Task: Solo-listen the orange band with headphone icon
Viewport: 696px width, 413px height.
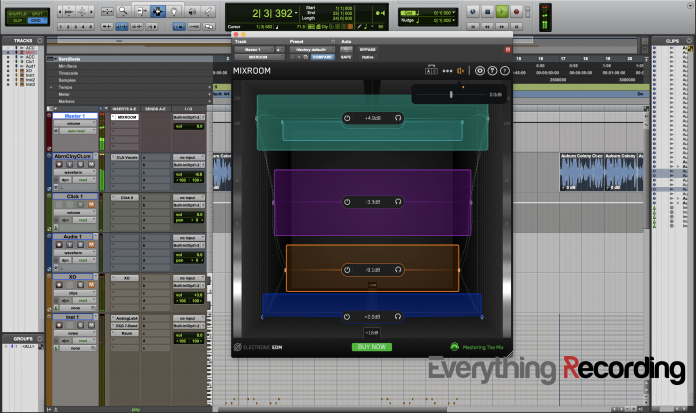Action: (398, 270)
